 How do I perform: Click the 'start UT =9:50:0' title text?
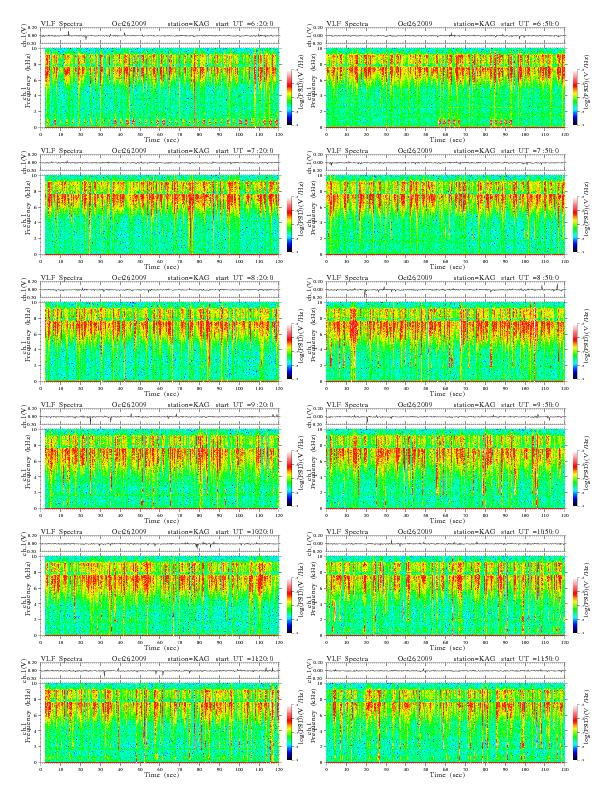(530, 405)
